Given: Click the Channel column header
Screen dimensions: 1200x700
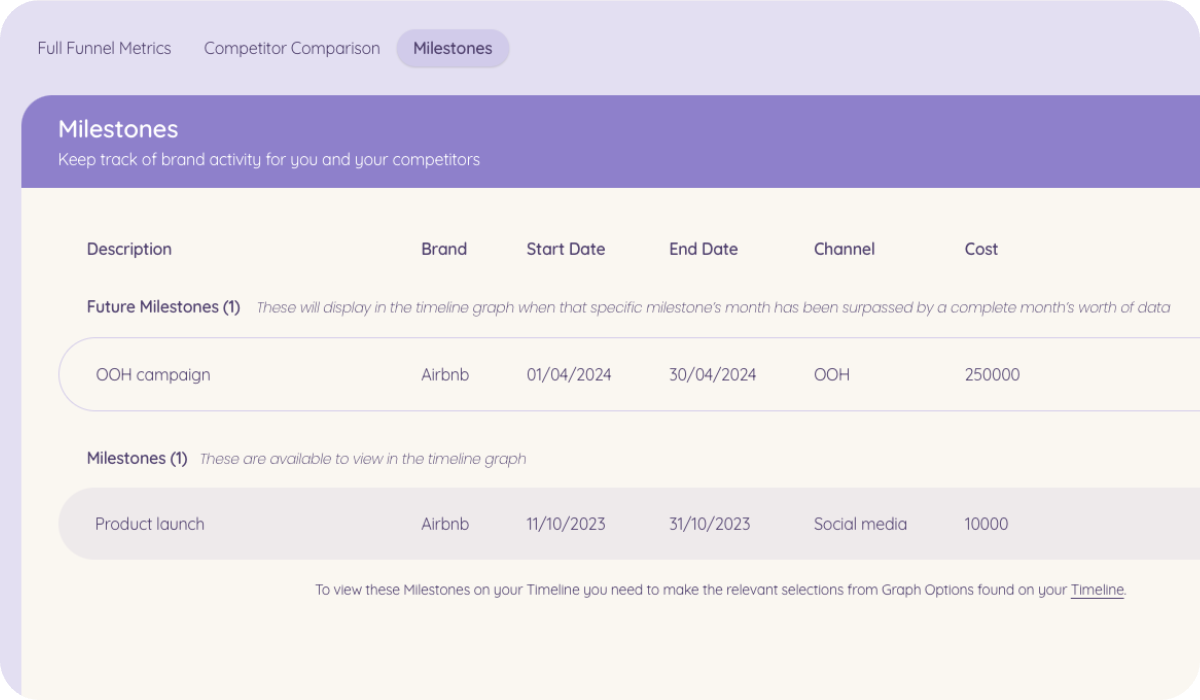Looking at the screenshot, I should (844, 249).
